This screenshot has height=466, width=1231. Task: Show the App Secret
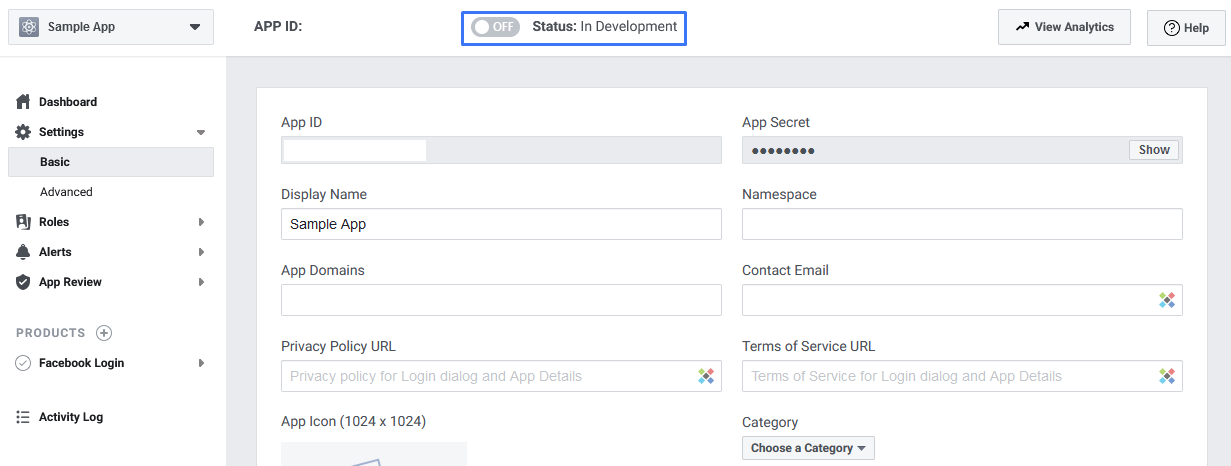(x=1154, y=150)
